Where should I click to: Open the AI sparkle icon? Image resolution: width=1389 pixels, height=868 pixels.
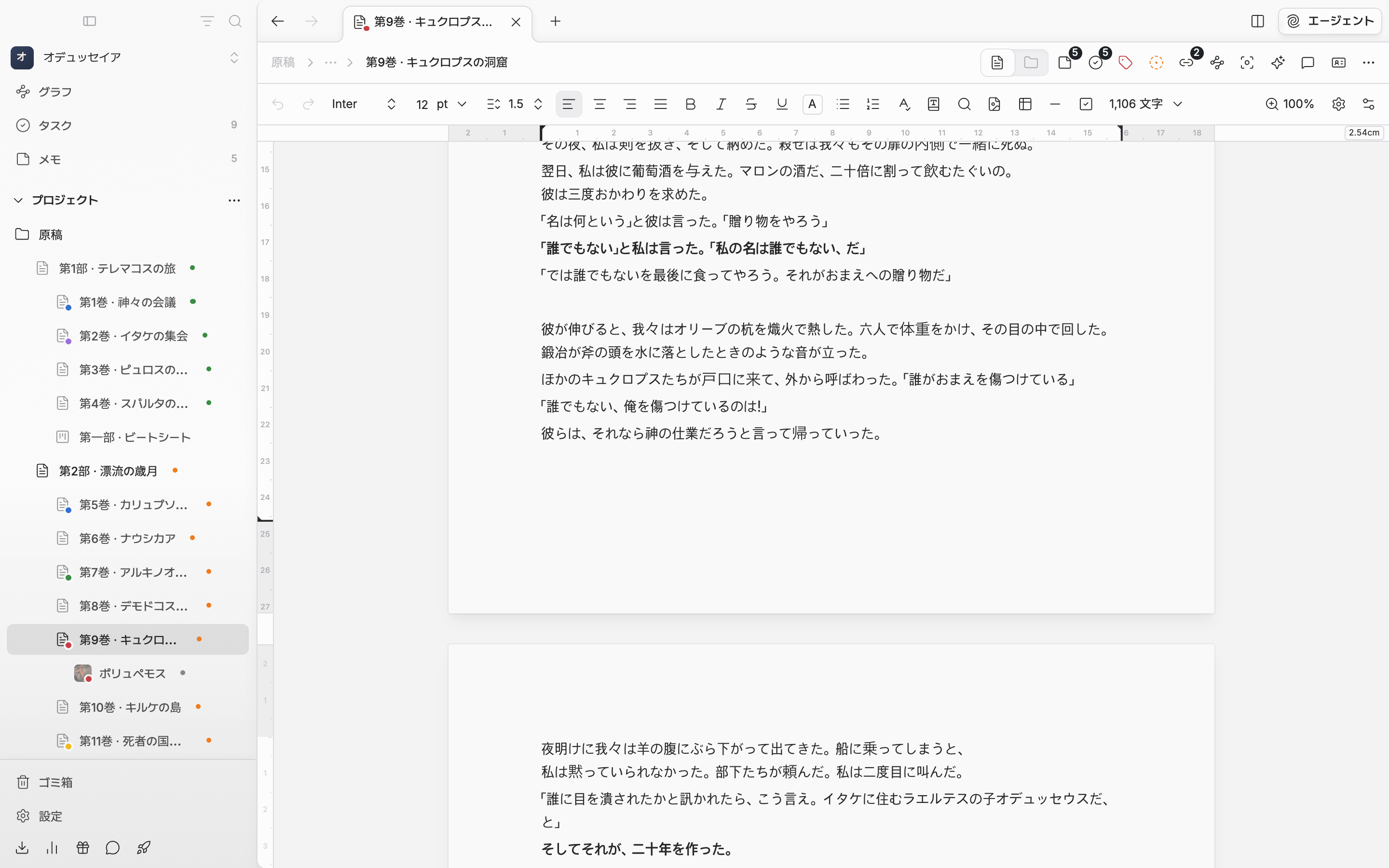[1277, 63]
